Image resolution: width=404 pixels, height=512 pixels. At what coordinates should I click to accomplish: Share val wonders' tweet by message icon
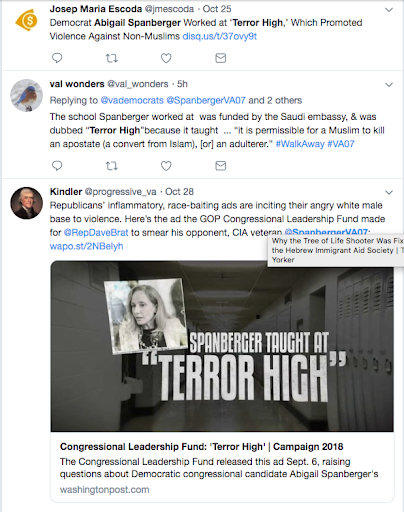(221, 166)
